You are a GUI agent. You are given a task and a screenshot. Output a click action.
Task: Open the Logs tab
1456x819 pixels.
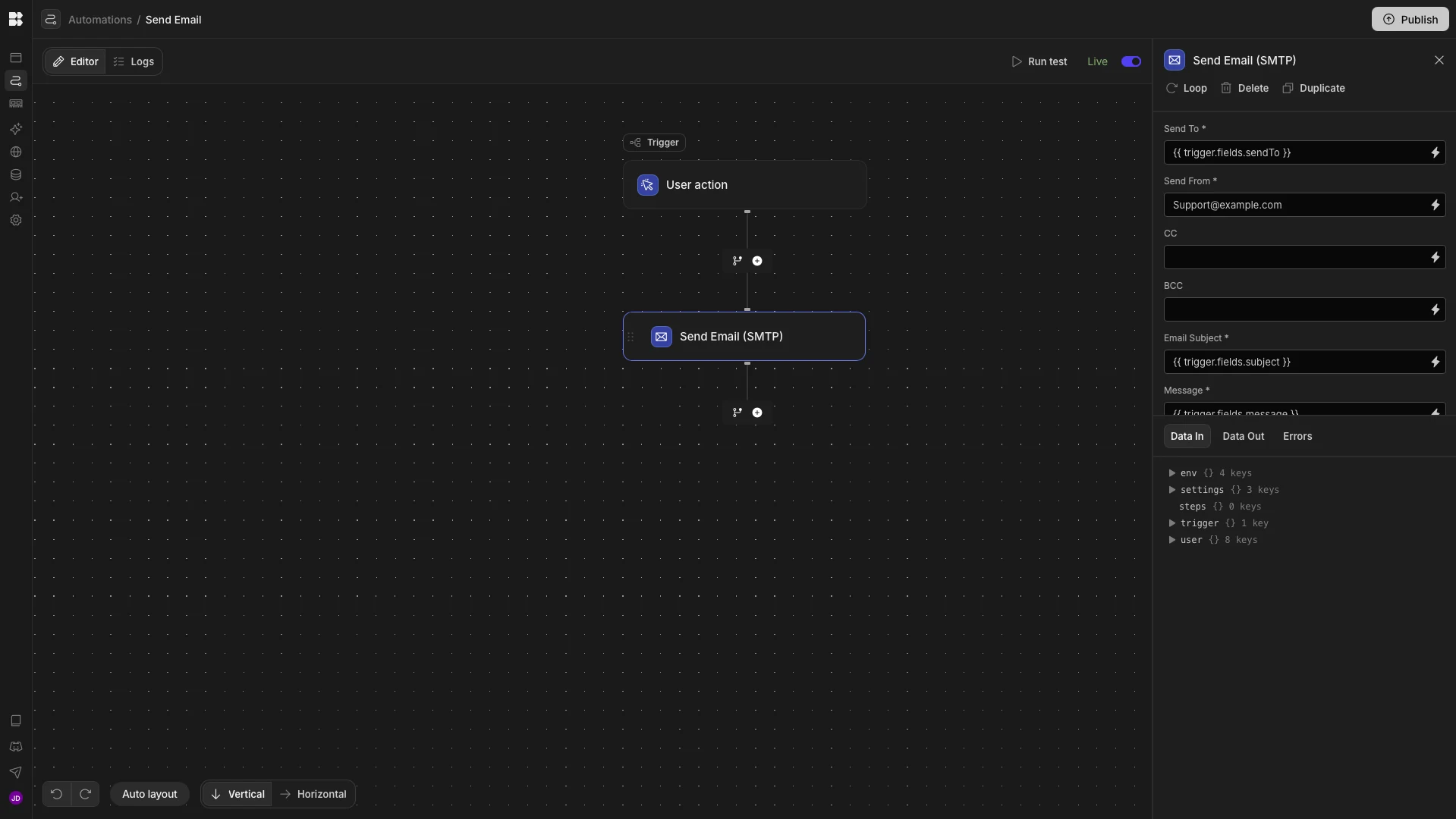tap(134, 61)
